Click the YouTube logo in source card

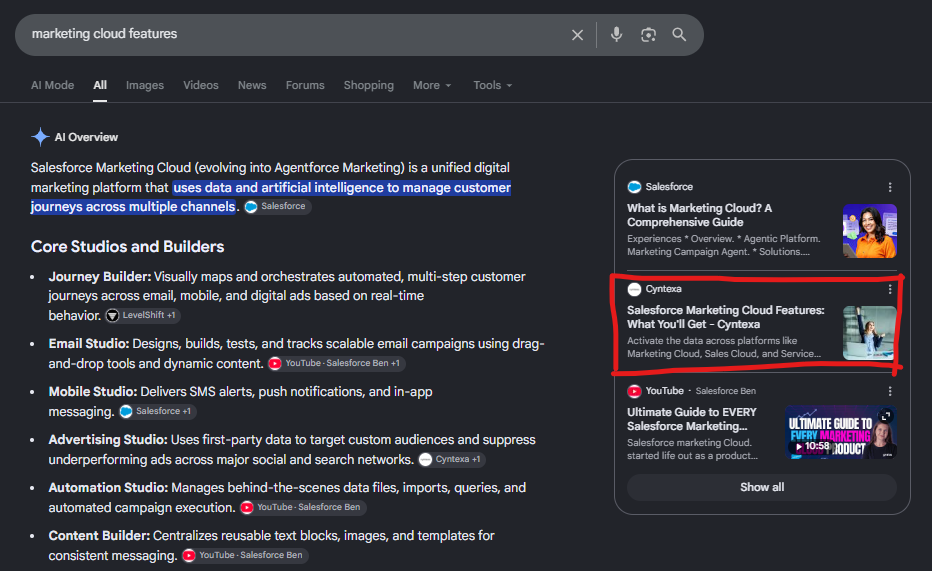tap(634, 391)
